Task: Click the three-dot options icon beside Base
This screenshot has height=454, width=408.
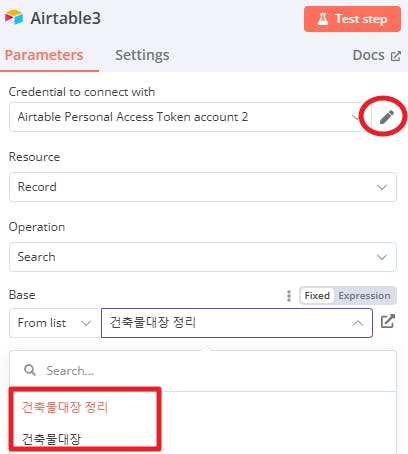Action: (x=289, y=296)
